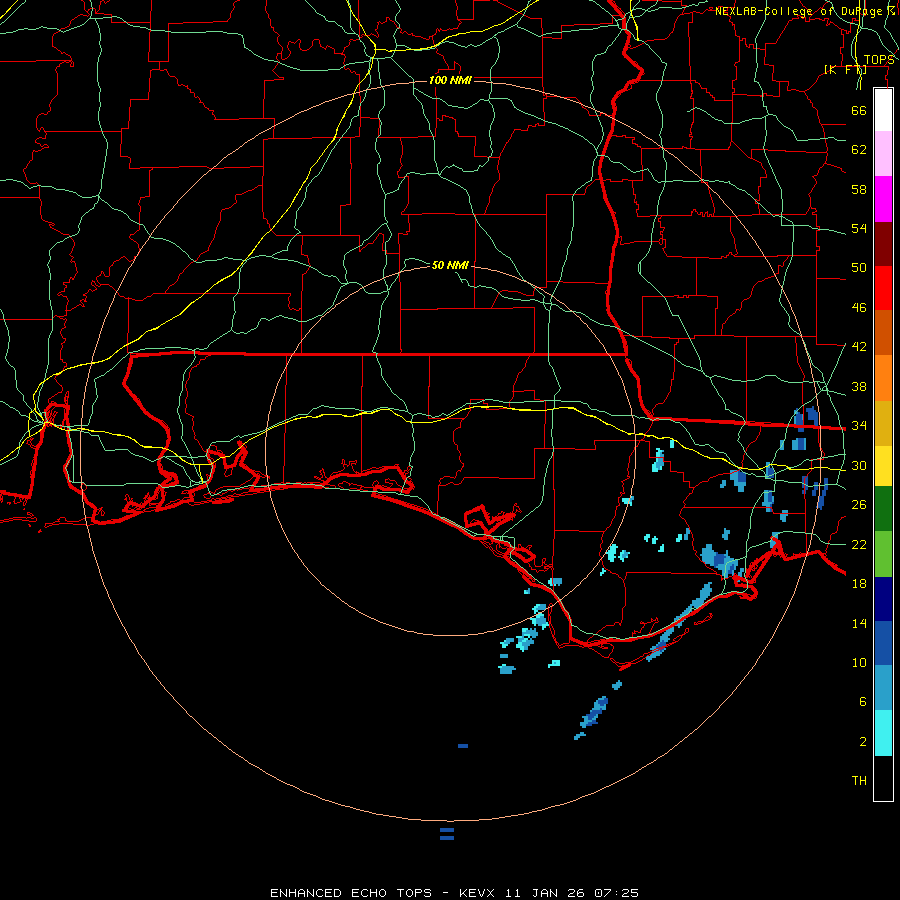Click the dark orange swatch between 46 and 42

pyautogui.click(x=883, y=333)
